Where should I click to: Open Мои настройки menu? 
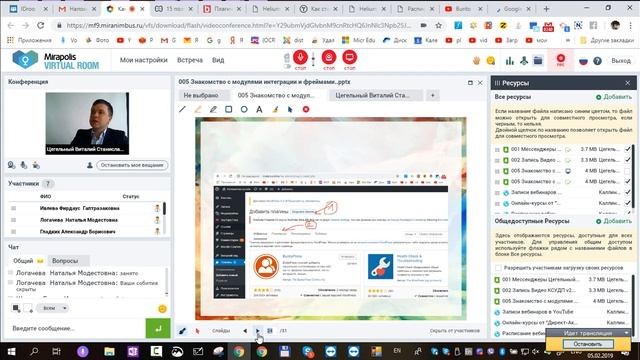[144, 60]
